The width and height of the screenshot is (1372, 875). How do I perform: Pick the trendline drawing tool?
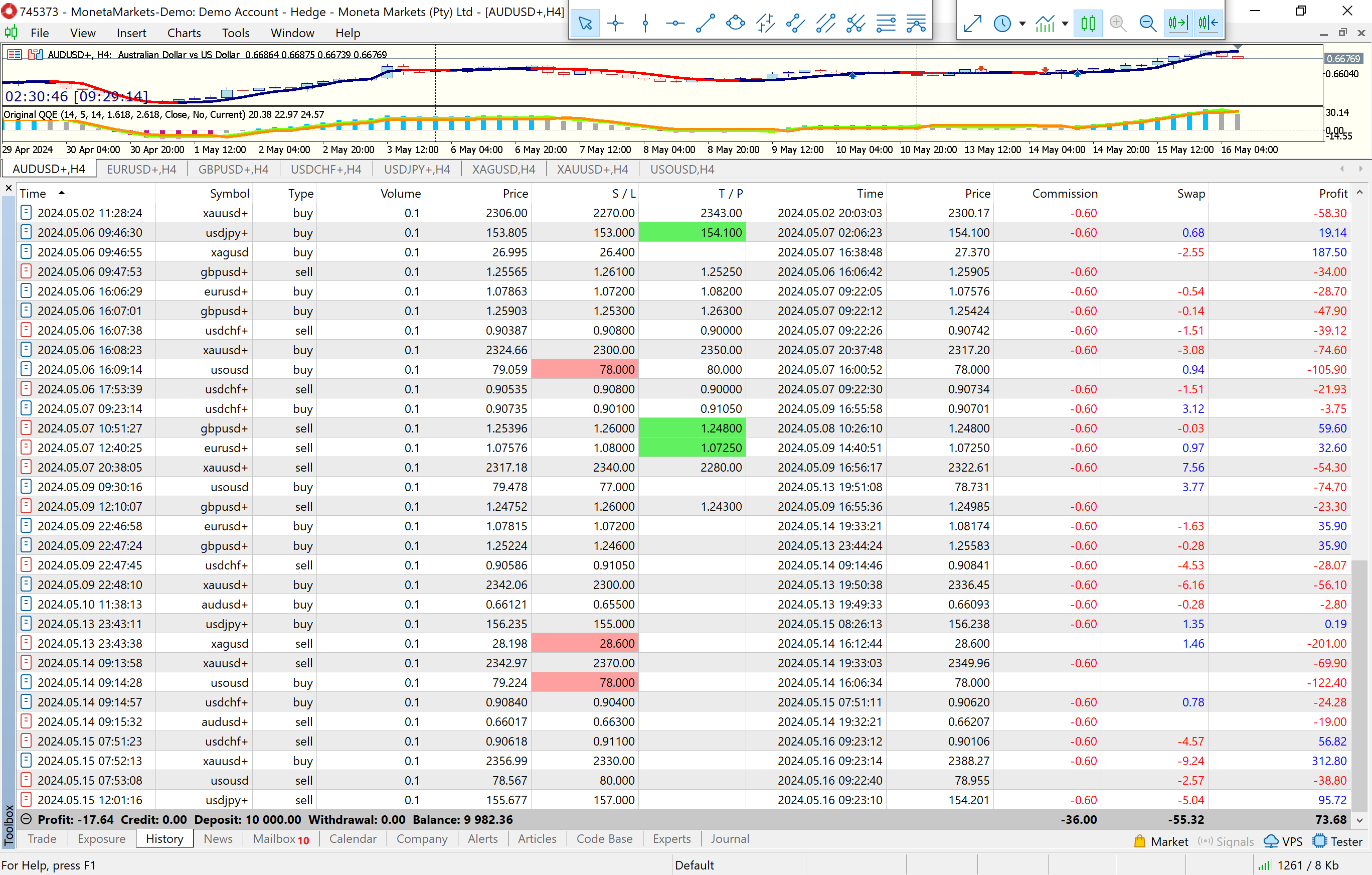click(x=706, y=24)
